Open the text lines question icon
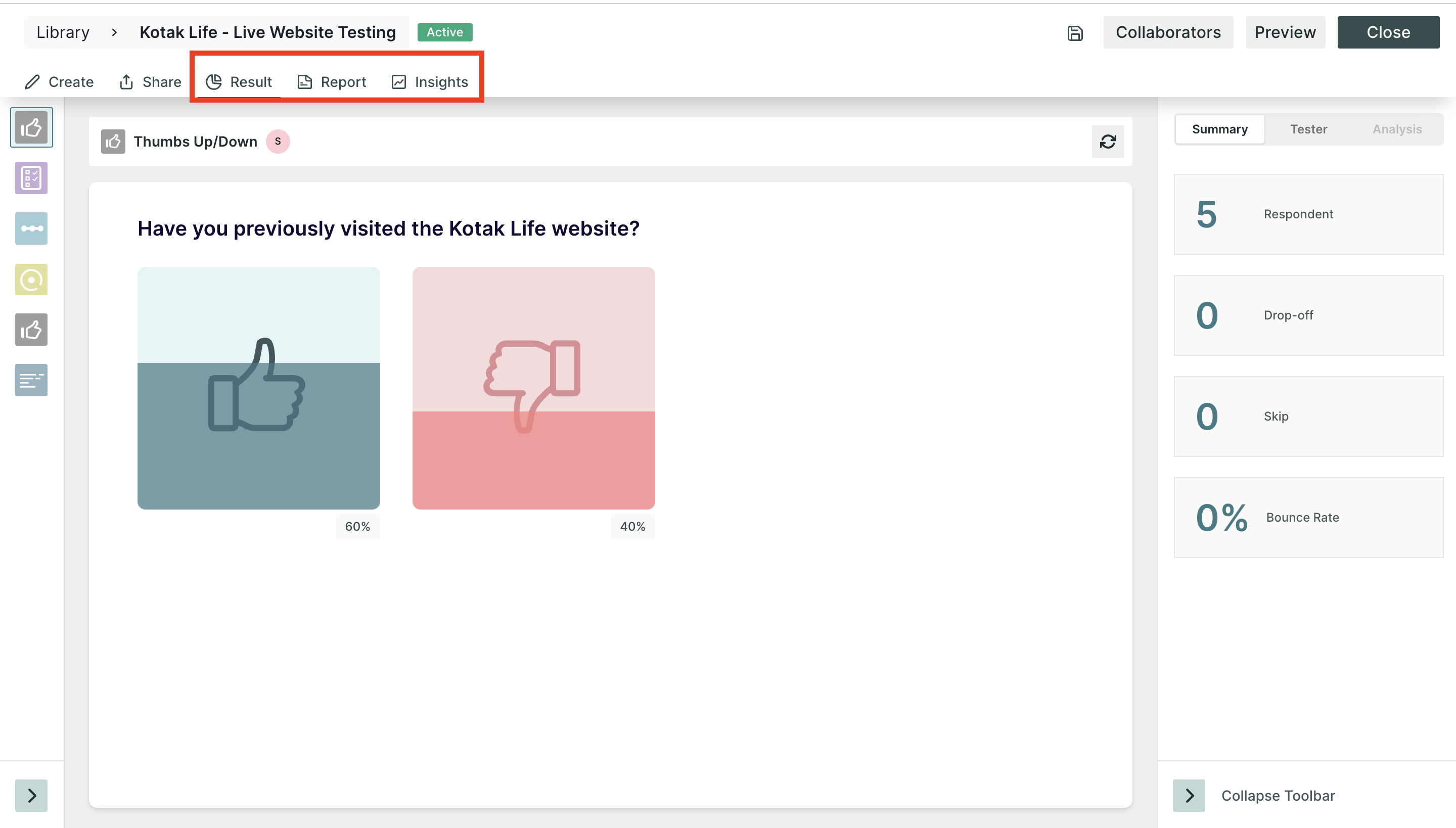The image size is (1456, 828). 31,380
